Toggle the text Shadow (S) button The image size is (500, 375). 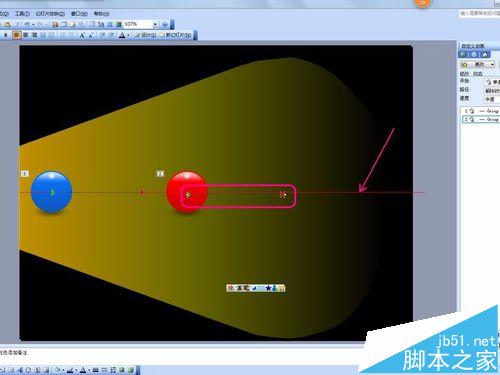point(5,35)
